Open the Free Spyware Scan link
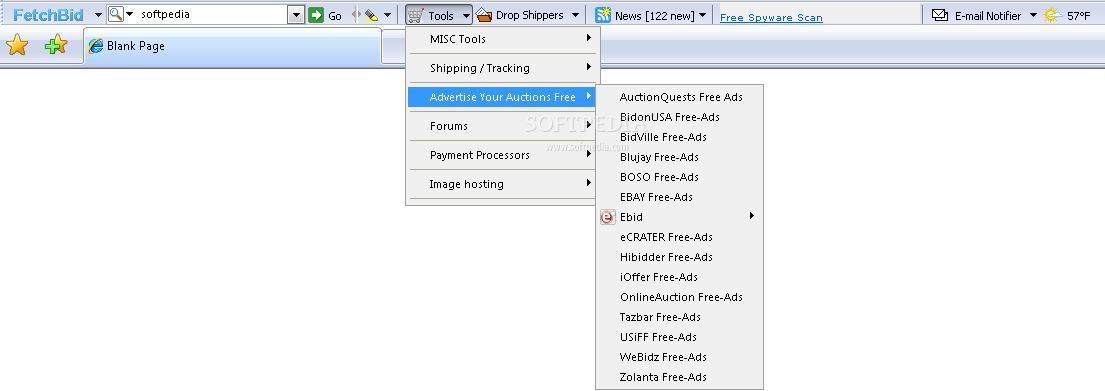The width and height of the screenshot is (1105, 391). [x=771, y=18]
